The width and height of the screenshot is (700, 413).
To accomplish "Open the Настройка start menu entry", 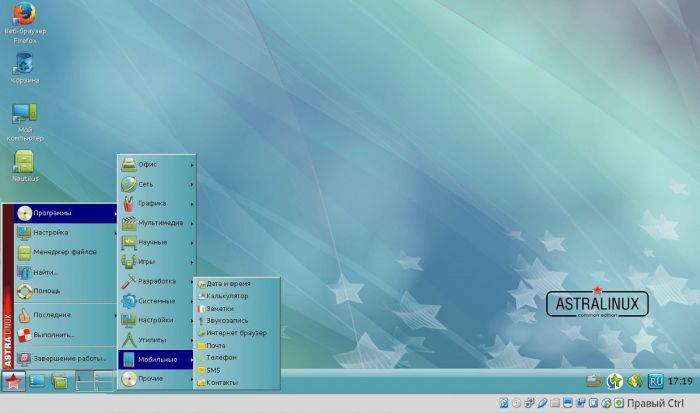I will (66, 232).
